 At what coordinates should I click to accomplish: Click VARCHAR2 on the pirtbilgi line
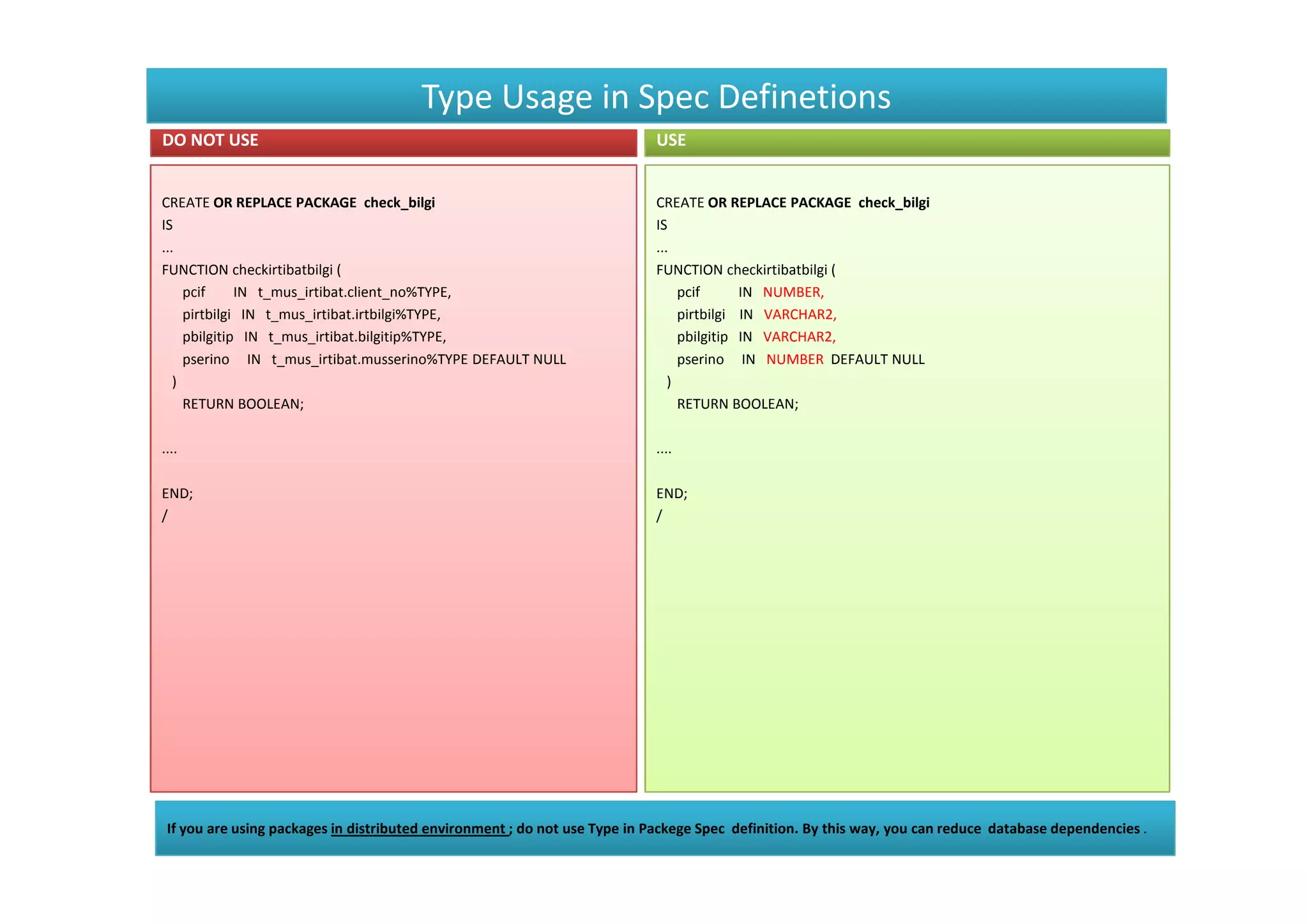click(800, 315)
